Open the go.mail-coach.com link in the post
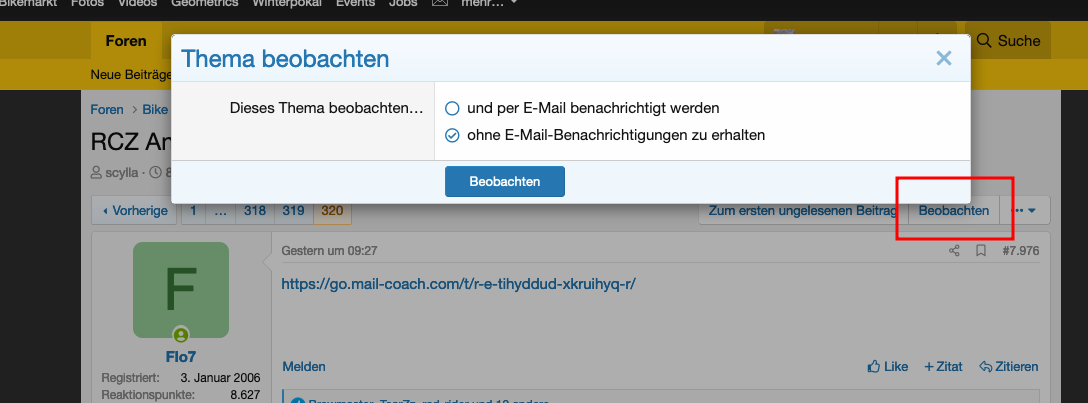 click(x=459, y=284)
